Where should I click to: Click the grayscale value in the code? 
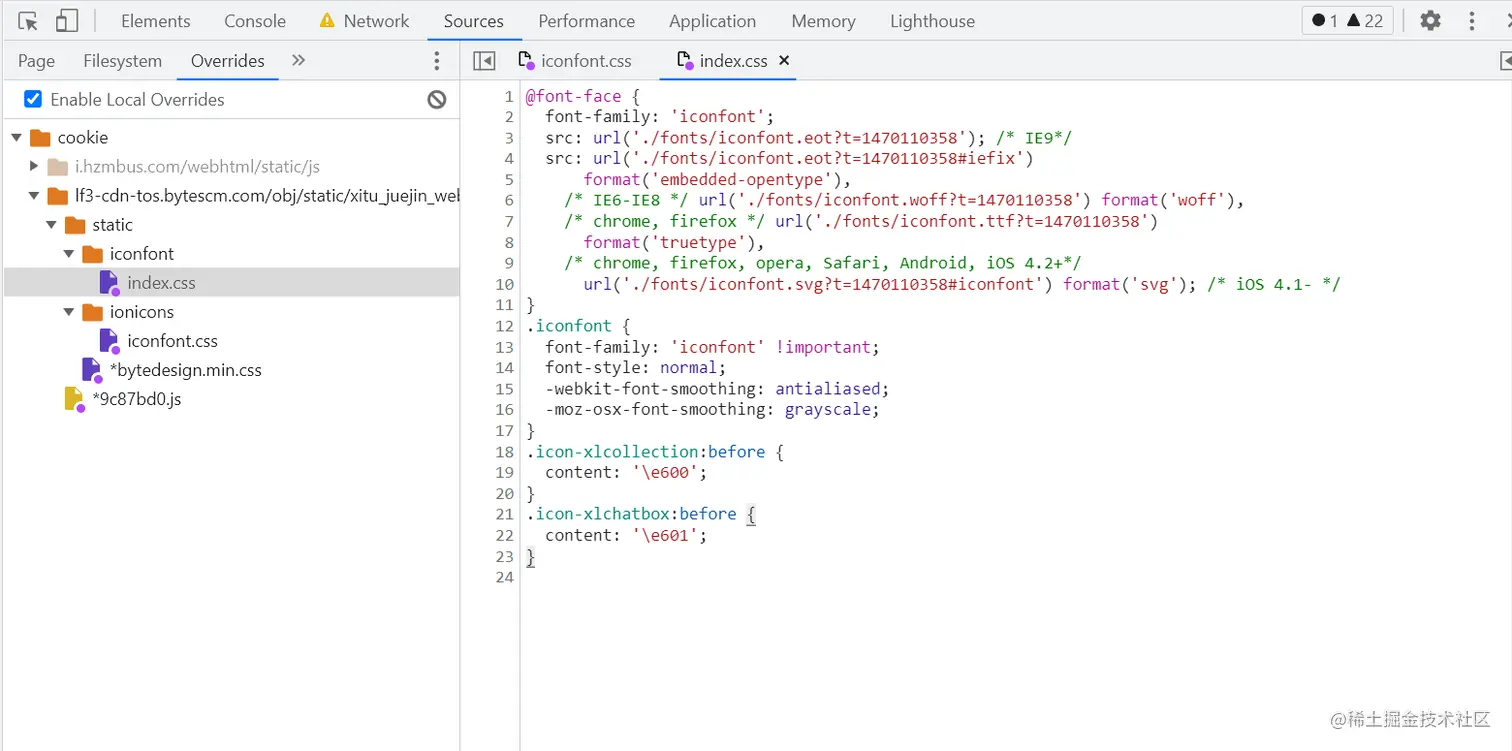click(x=828, y=410)
